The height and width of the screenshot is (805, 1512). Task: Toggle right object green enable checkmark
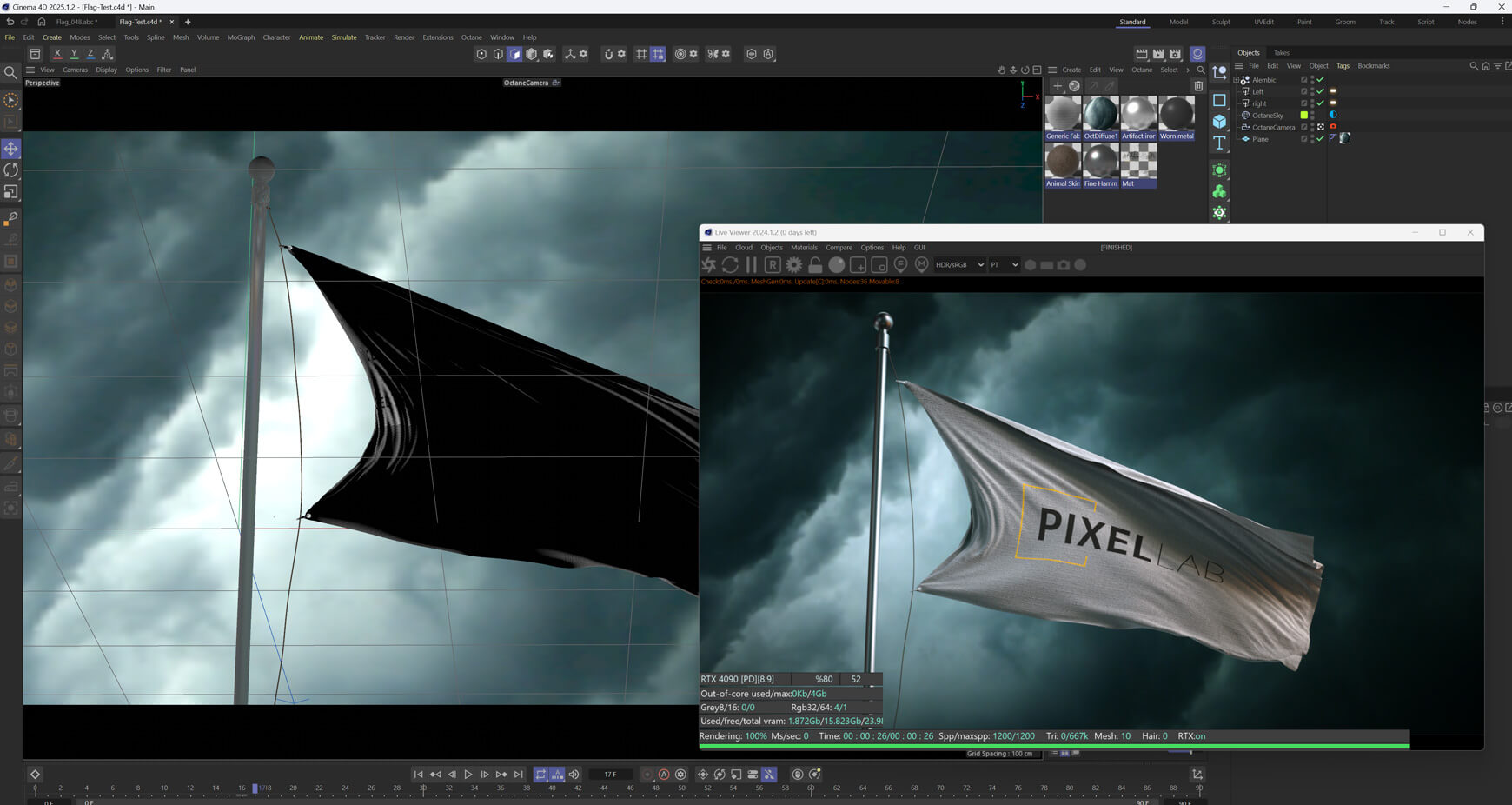[1321, 103]
